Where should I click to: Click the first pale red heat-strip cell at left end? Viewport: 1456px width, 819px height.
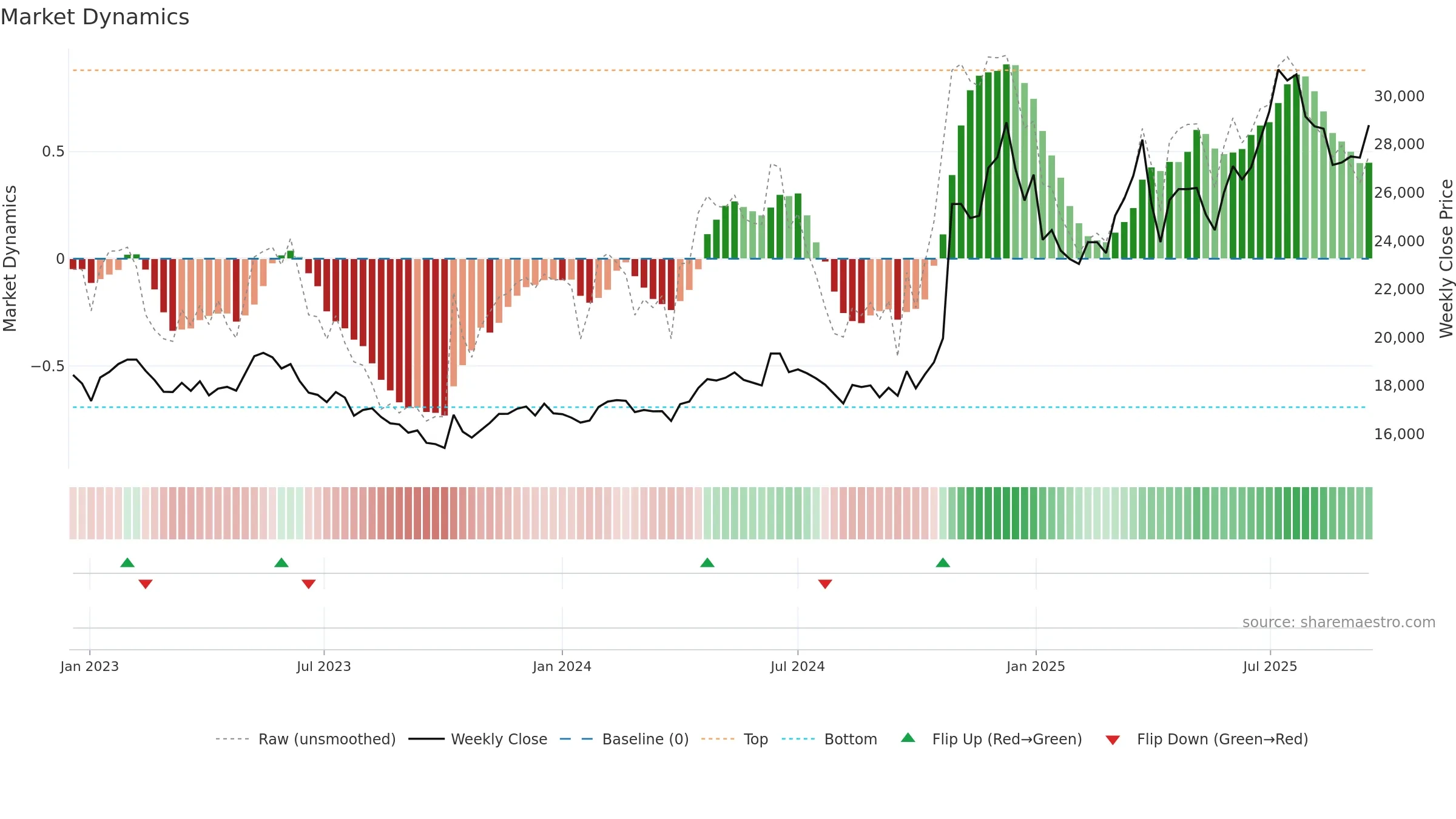point(73,513)
